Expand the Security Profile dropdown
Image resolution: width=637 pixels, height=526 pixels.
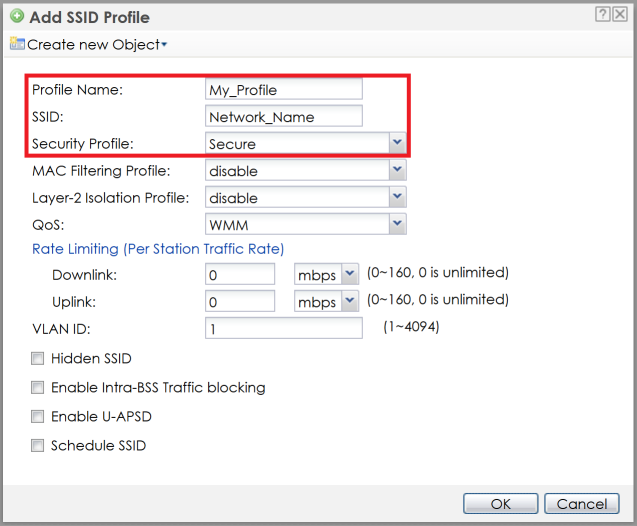[x=397, y=143]
